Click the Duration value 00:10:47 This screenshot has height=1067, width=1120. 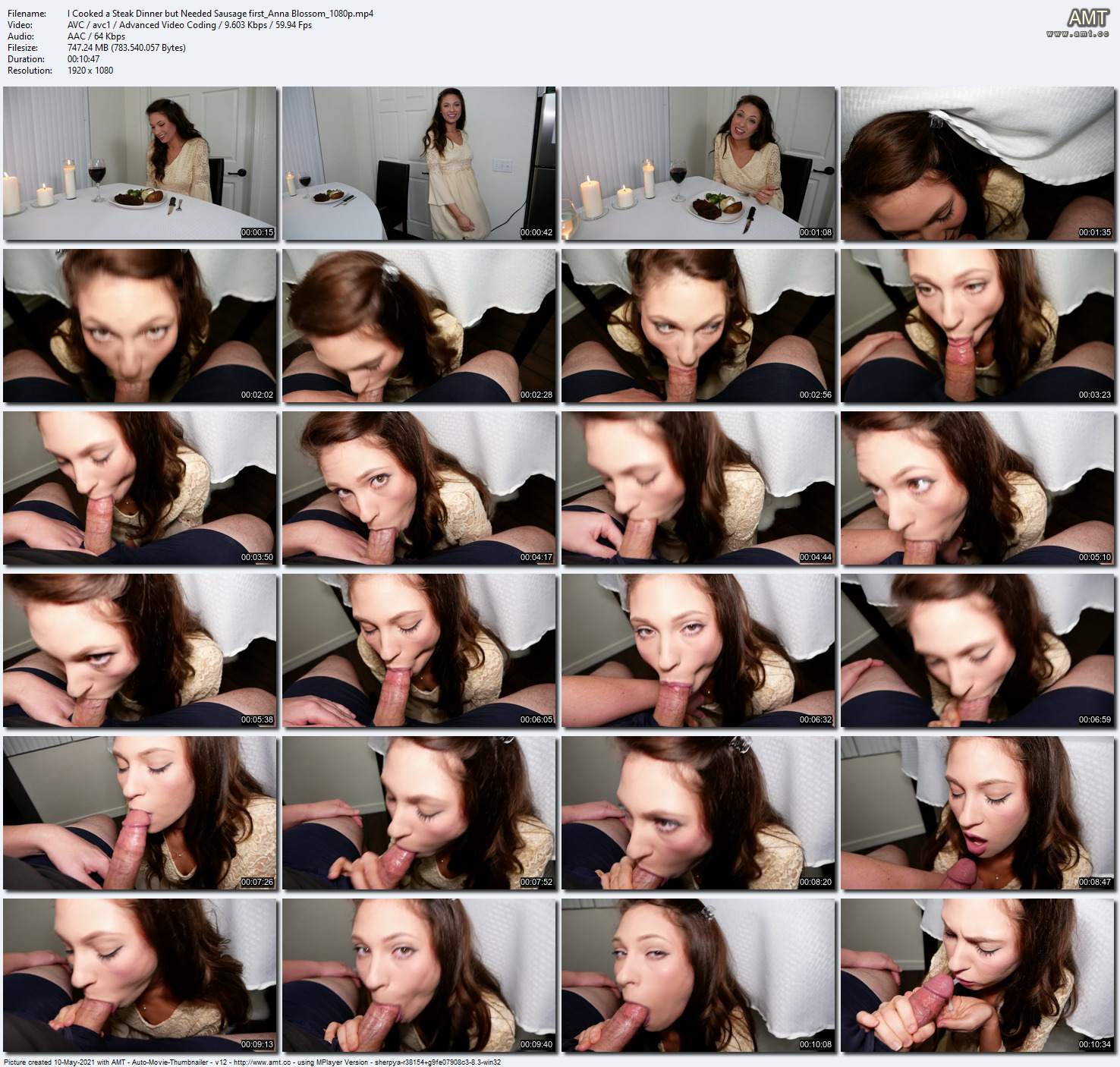click(x=83, y=59)
